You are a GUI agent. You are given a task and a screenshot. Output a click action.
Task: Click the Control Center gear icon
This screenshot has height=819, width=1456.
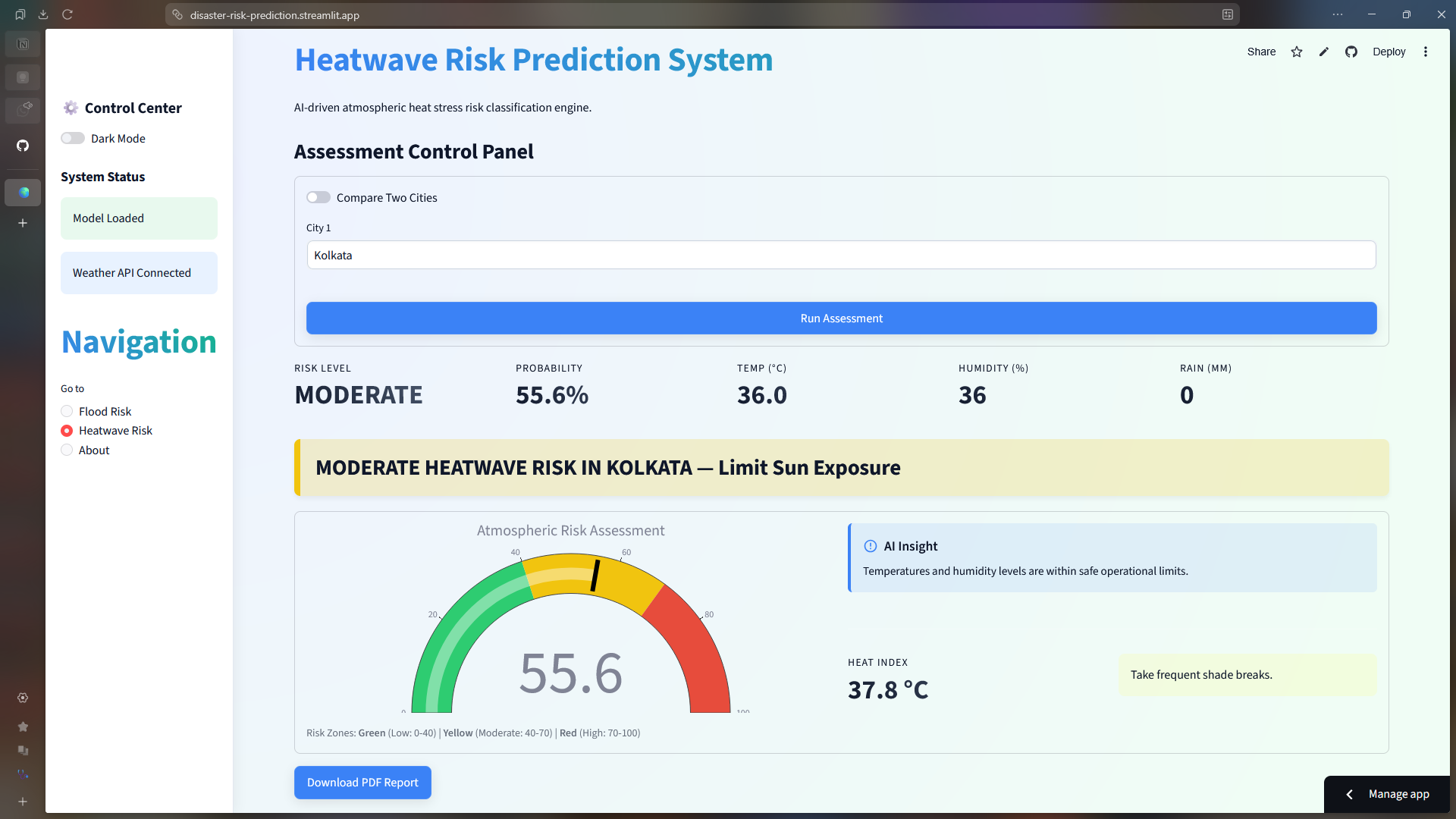pyautogui.click(x=71, y=108)
